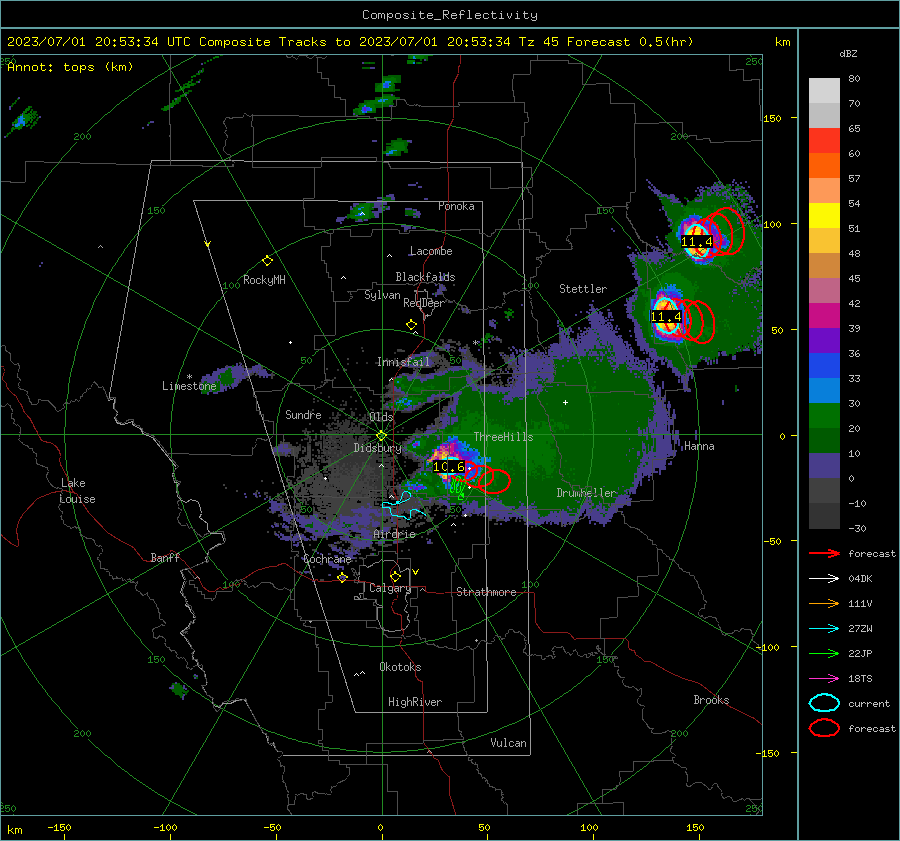Click the yellow diamond marker near Cochrane
Screen dimensions: 900x841
(343, 578)
